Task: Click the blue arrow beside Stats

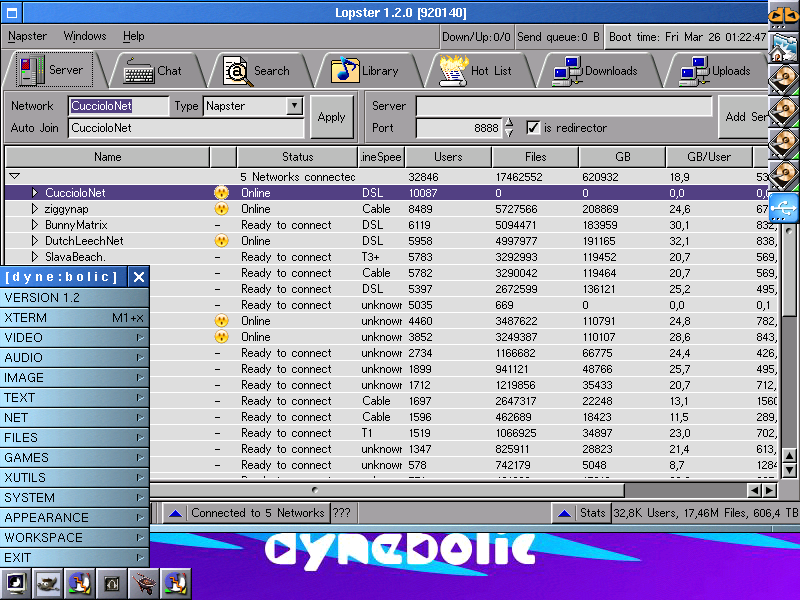Action: click(x=564, y=513)
